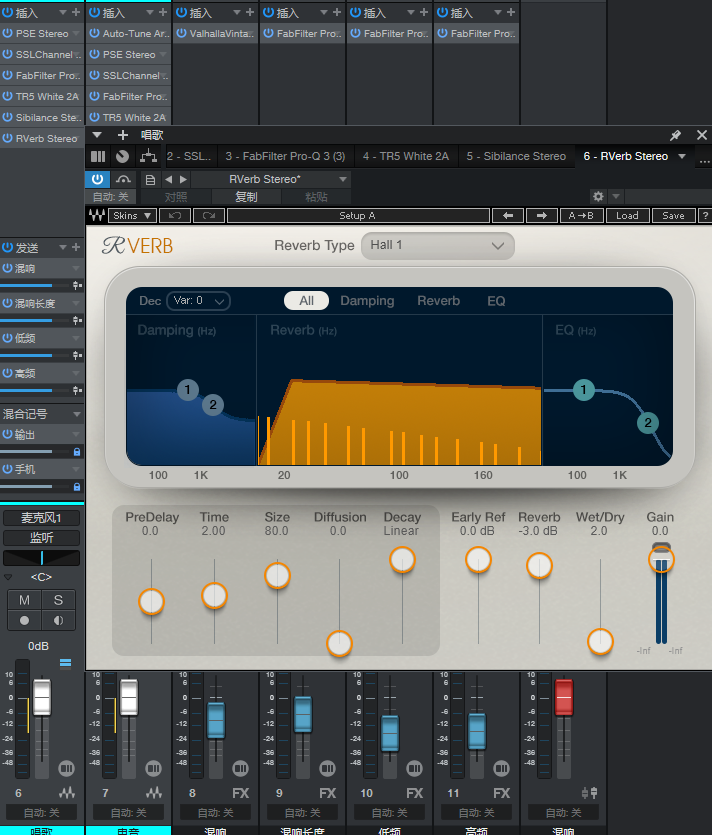The width and height of the screenshot is (712, 835).
Task: Undo last change in Waves toolbar
Action: tap(175, 215)
